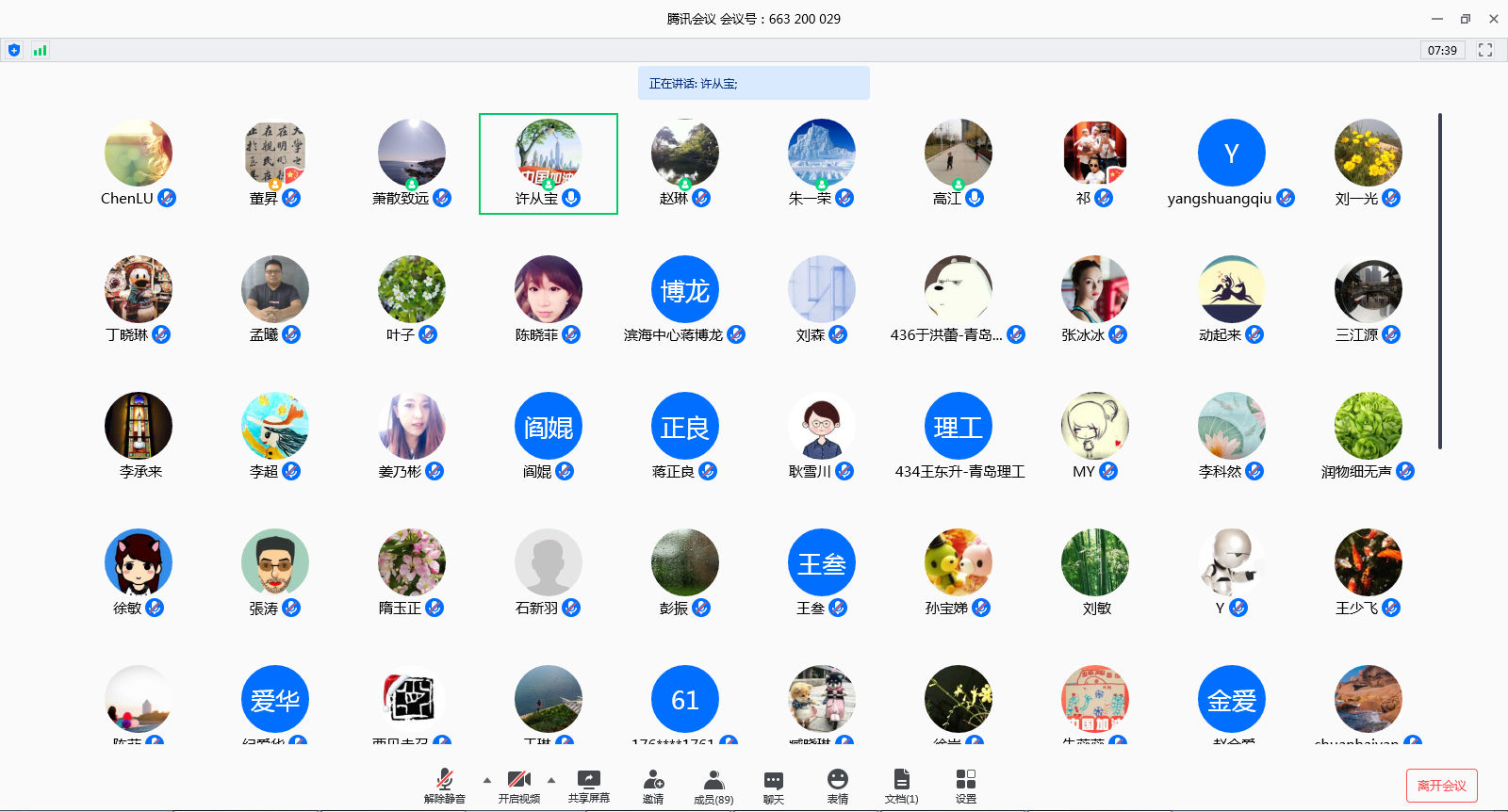The width and height of the screenshot is (1508, 812).
Task: Click the blue security shield icon
Action: [14, 50]
